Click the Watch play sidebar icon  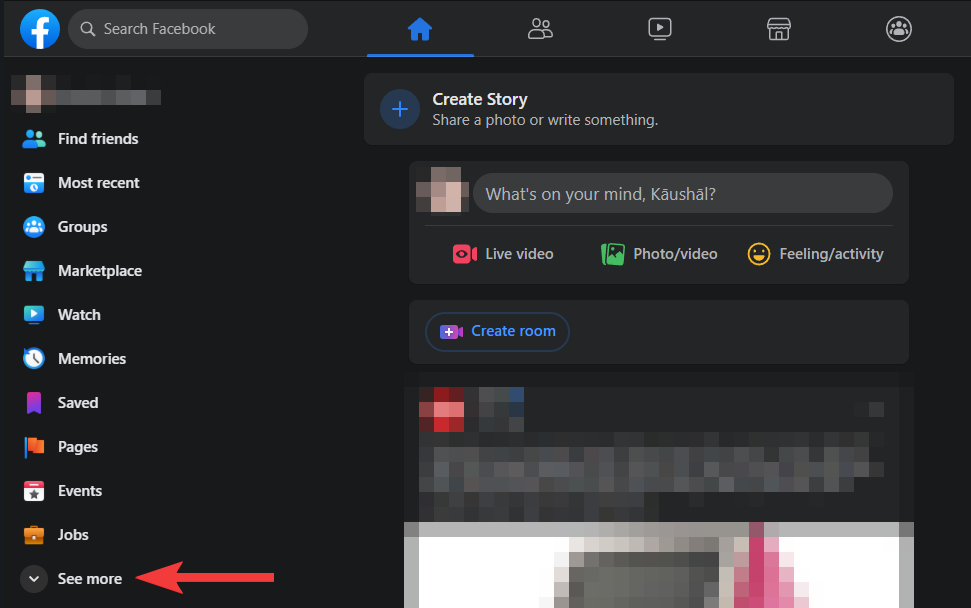click(34, 315)
